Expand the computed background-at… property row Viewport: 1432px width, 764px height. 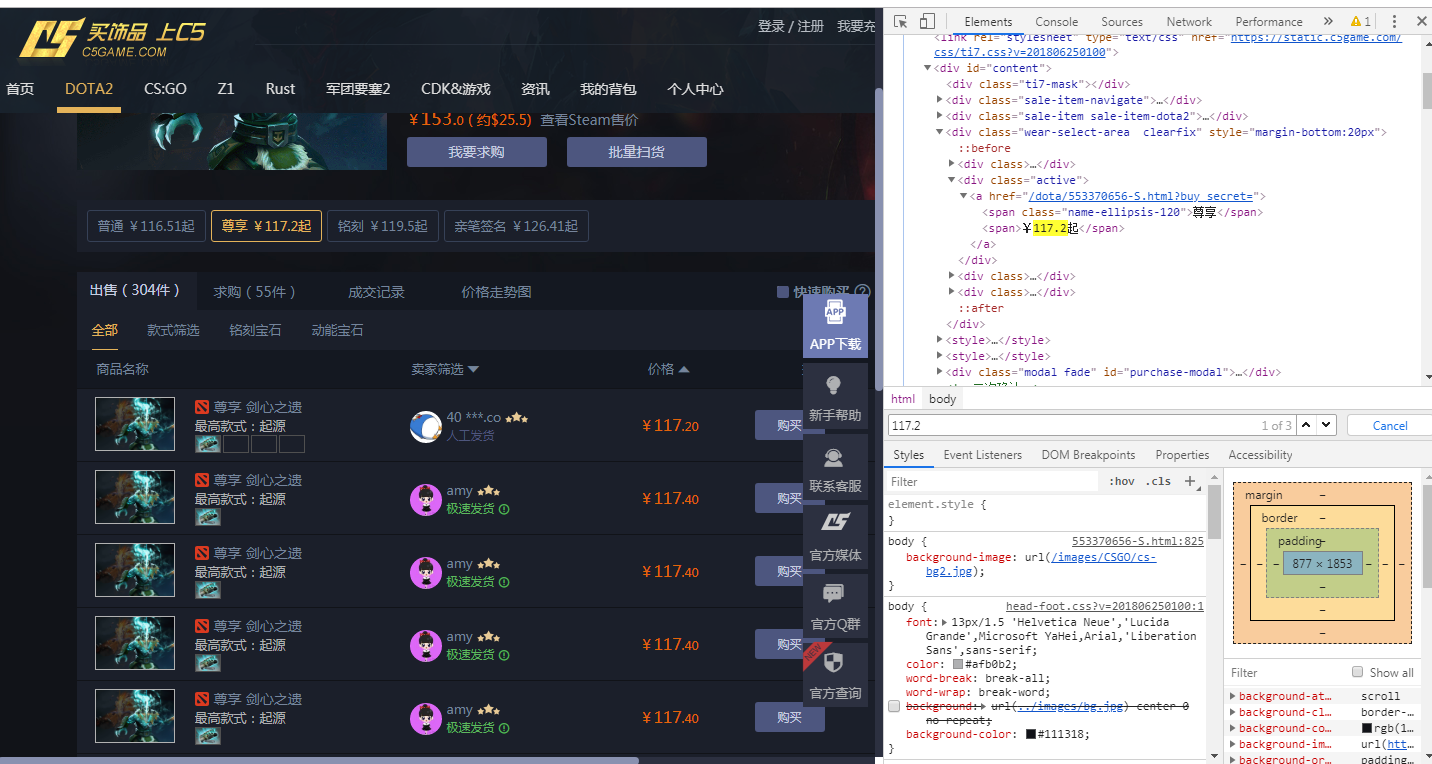1234,696
